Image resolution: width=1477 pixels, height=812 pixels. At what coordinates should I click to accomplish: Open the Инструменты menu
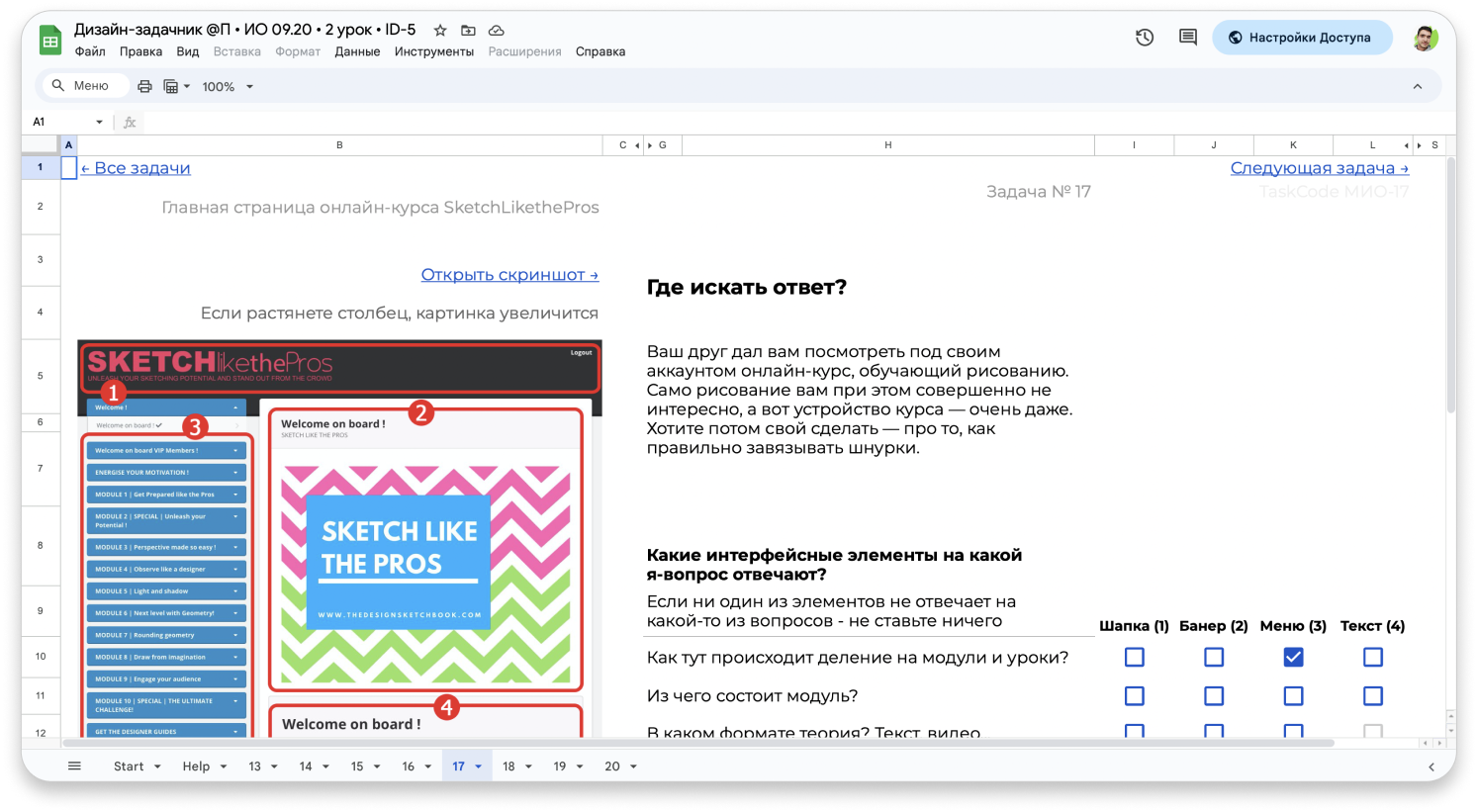point(434,51)
